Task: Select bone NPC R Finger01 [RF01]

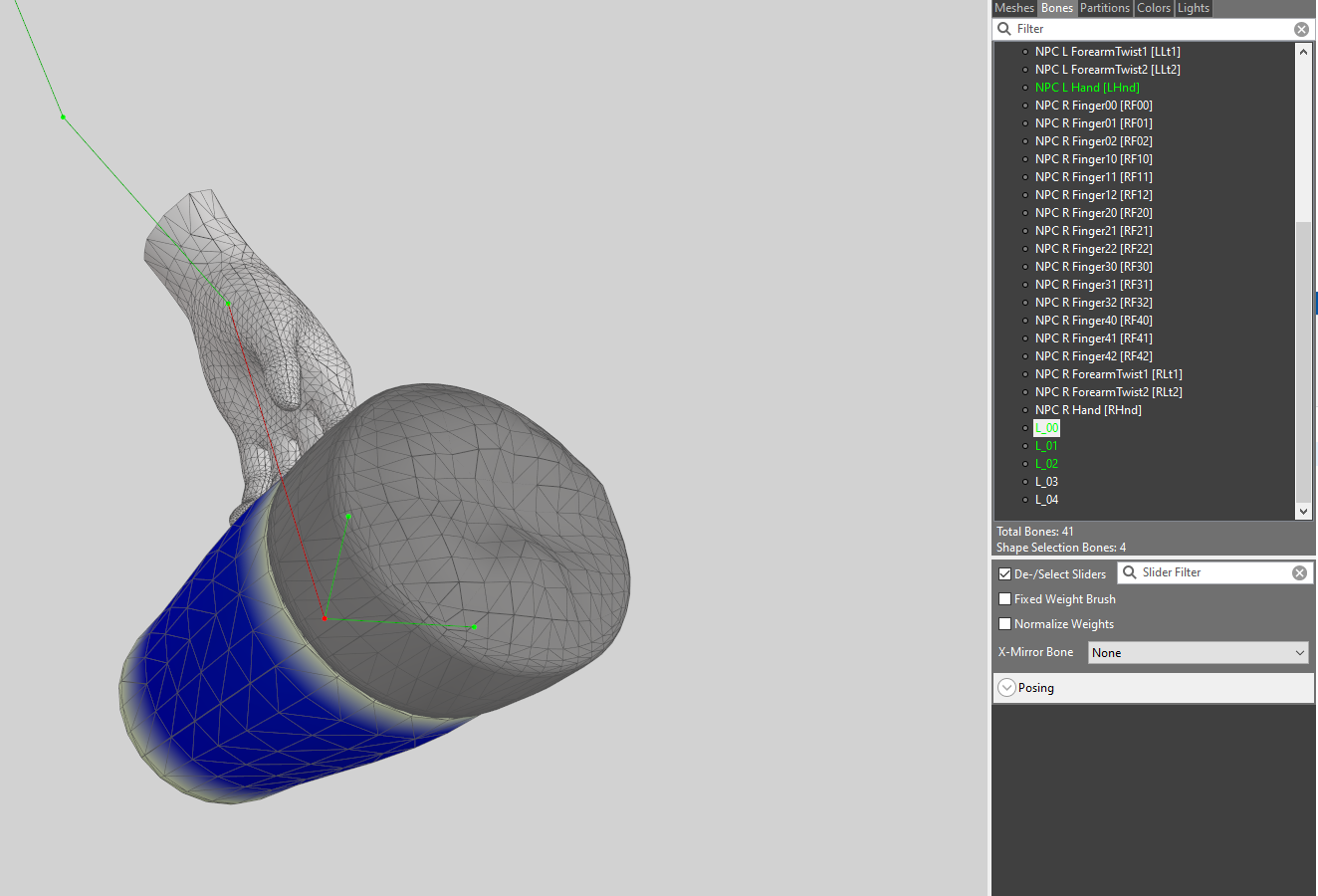Action: tap(1094, 123)
